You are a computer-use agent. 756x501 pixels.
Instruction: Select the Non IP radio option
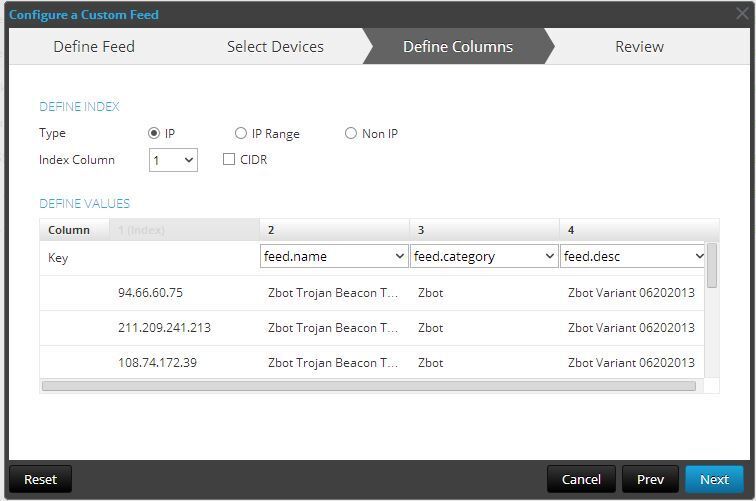click(x=351, y=133)
